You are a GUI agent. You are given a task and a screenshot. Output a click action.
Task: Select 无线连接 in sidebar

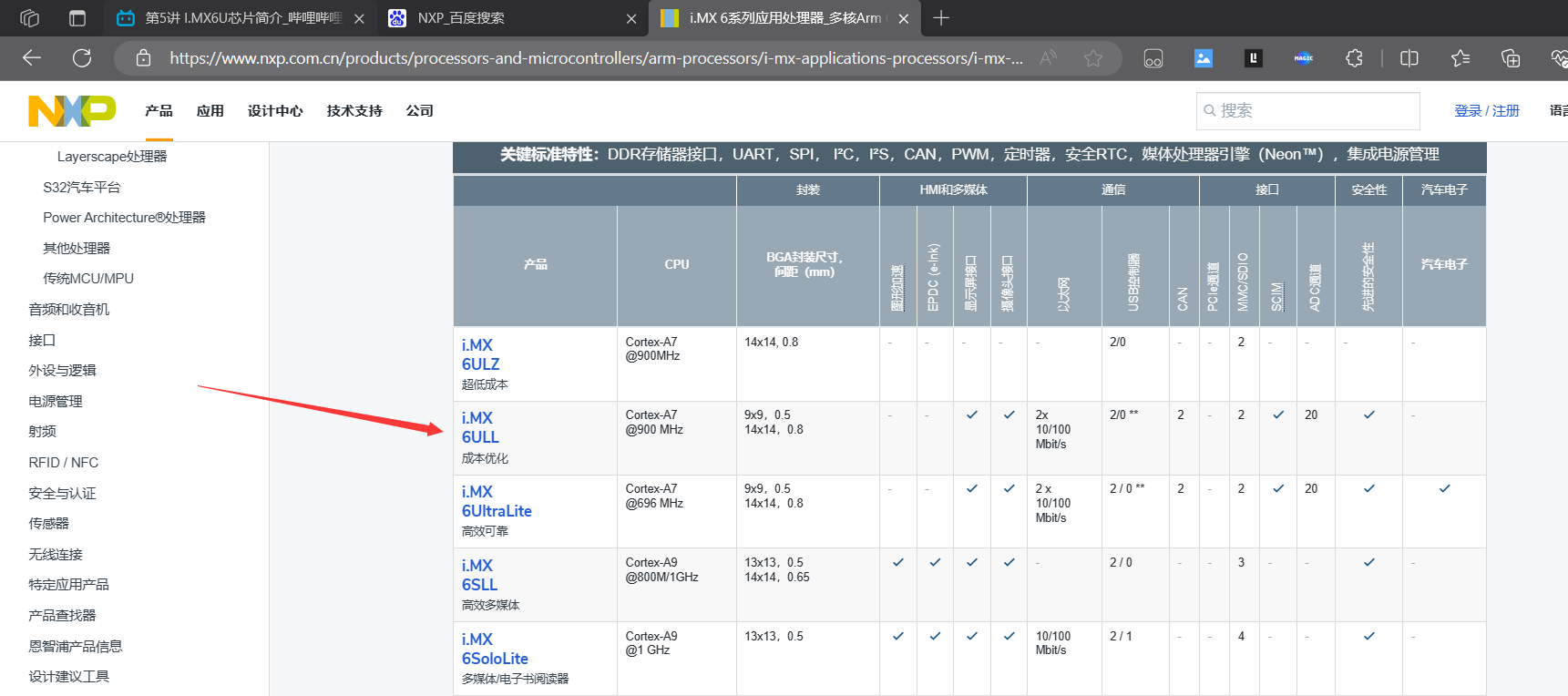click(56, 554)
